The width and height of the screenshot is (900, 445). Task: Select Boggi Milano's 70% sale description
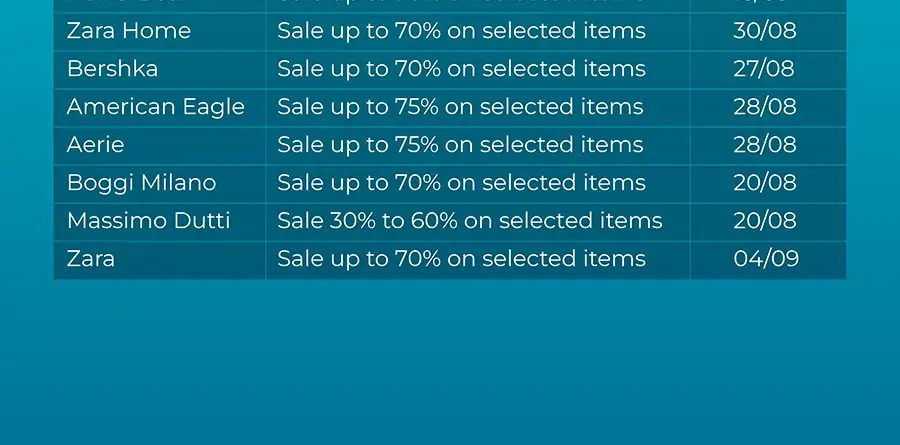pos(461,183)
